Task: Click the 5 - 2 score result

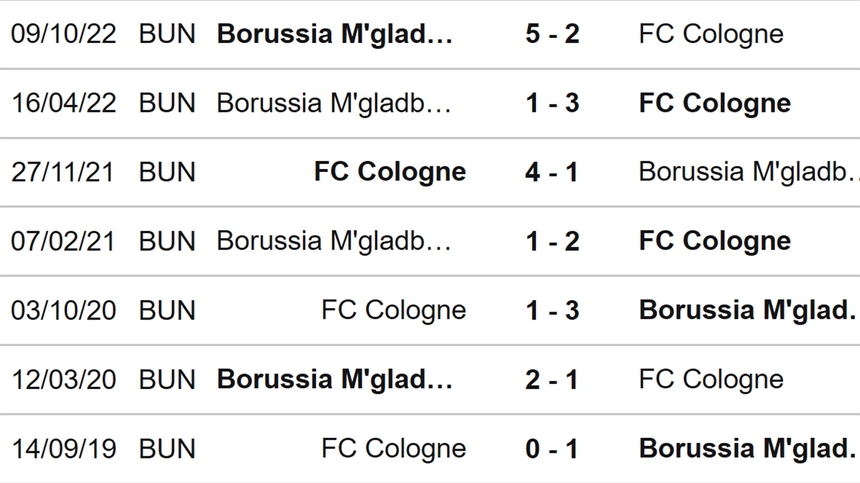Action: [x=552, y=34]
